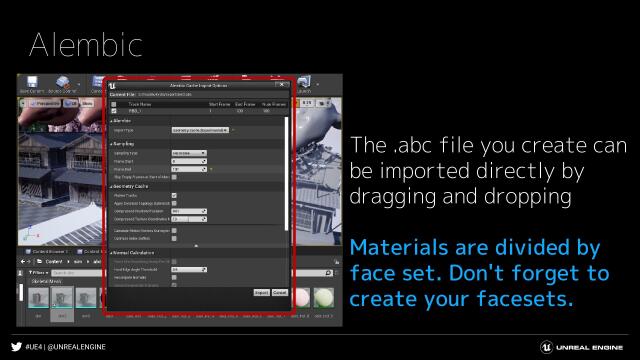
Task: Click the import dialog vertical scrollbar
Action: pos(287,173)
